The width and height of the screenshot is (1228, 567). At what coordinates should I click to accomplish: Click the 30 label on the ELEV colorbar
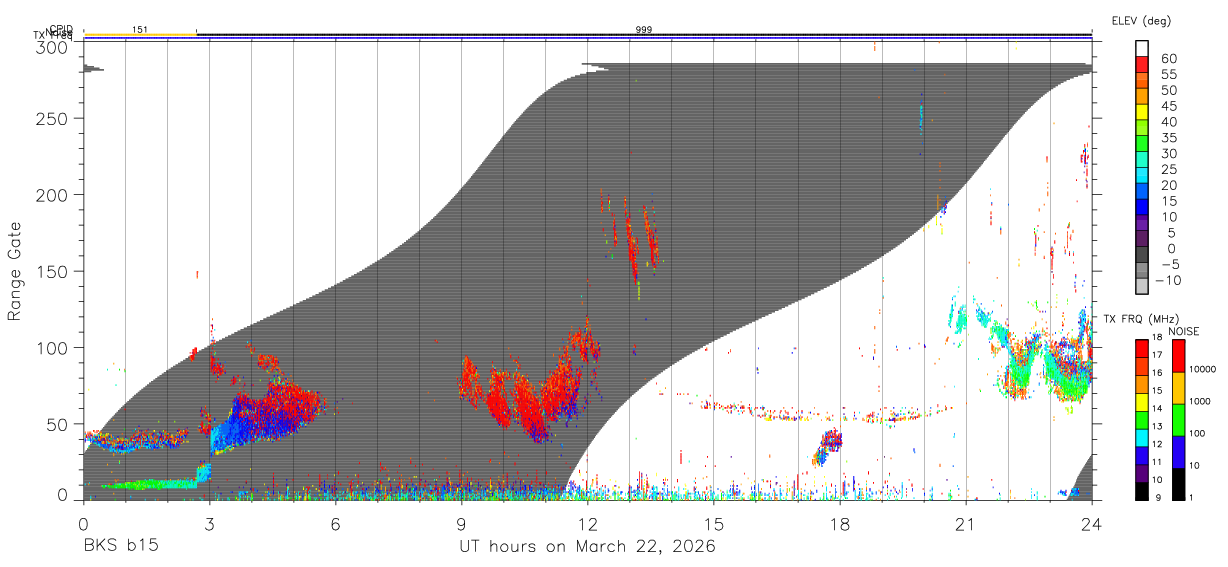(1168, 153)
